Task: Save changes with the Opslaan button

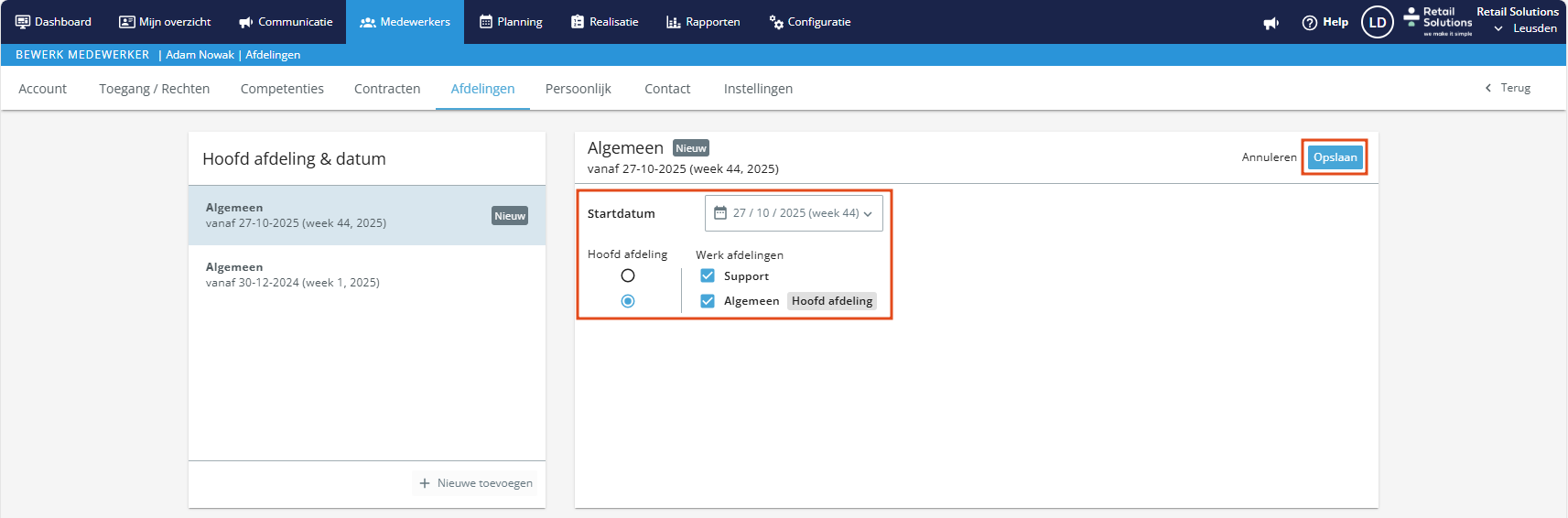Action: tap(1335, 157)
